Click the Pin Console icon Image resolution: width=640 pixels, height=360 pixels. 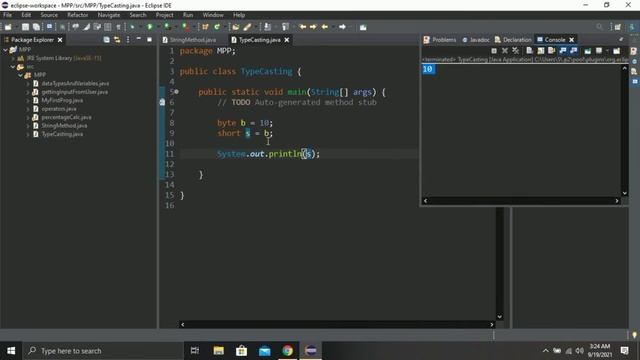pyautogui.click(x=588, y=51)
